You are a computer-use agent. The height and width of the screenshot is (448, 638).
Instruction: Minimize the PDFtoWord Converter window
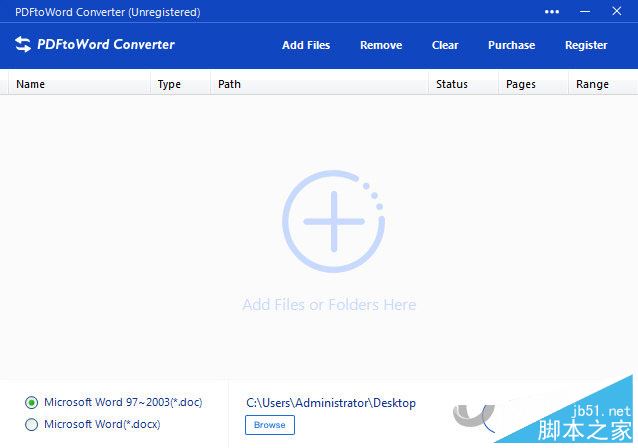click(x=585, y=12)
